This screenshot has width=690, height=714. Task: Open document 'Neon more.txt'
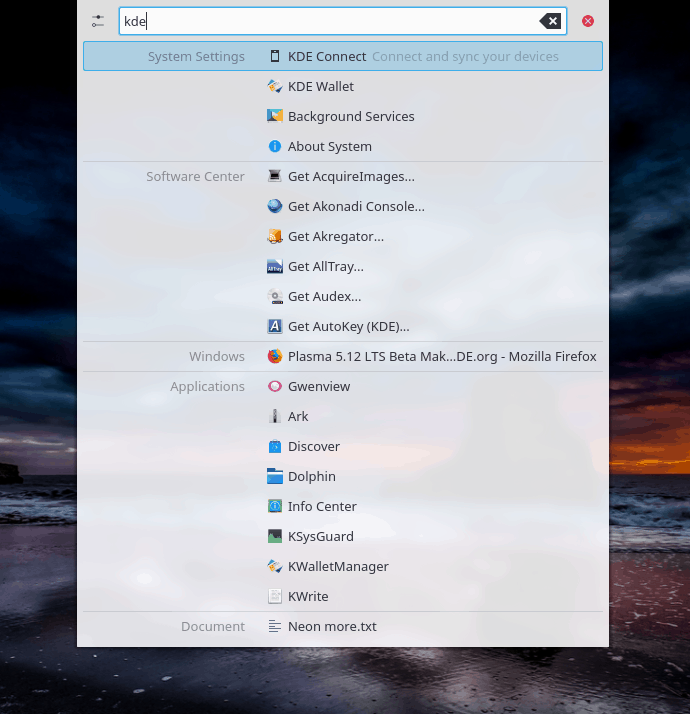coord(332,627)
